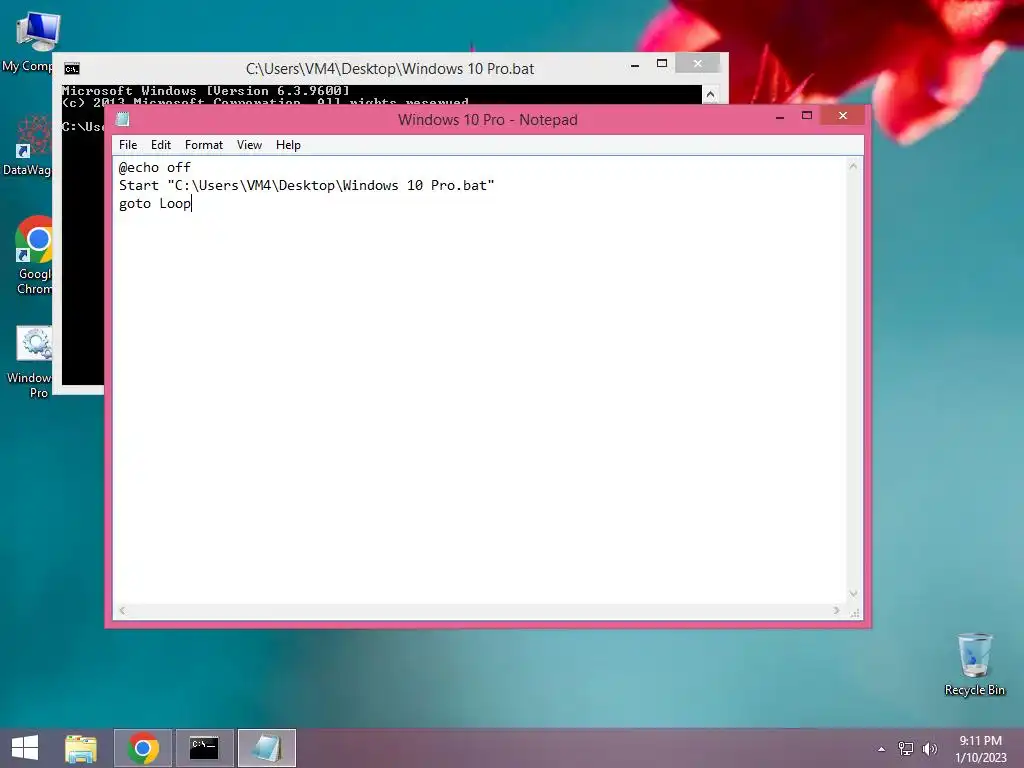The width and height of the screenshot is (1024, 768).
Task: Open the View menu in Notepad
Action: [x=249, y=145]
